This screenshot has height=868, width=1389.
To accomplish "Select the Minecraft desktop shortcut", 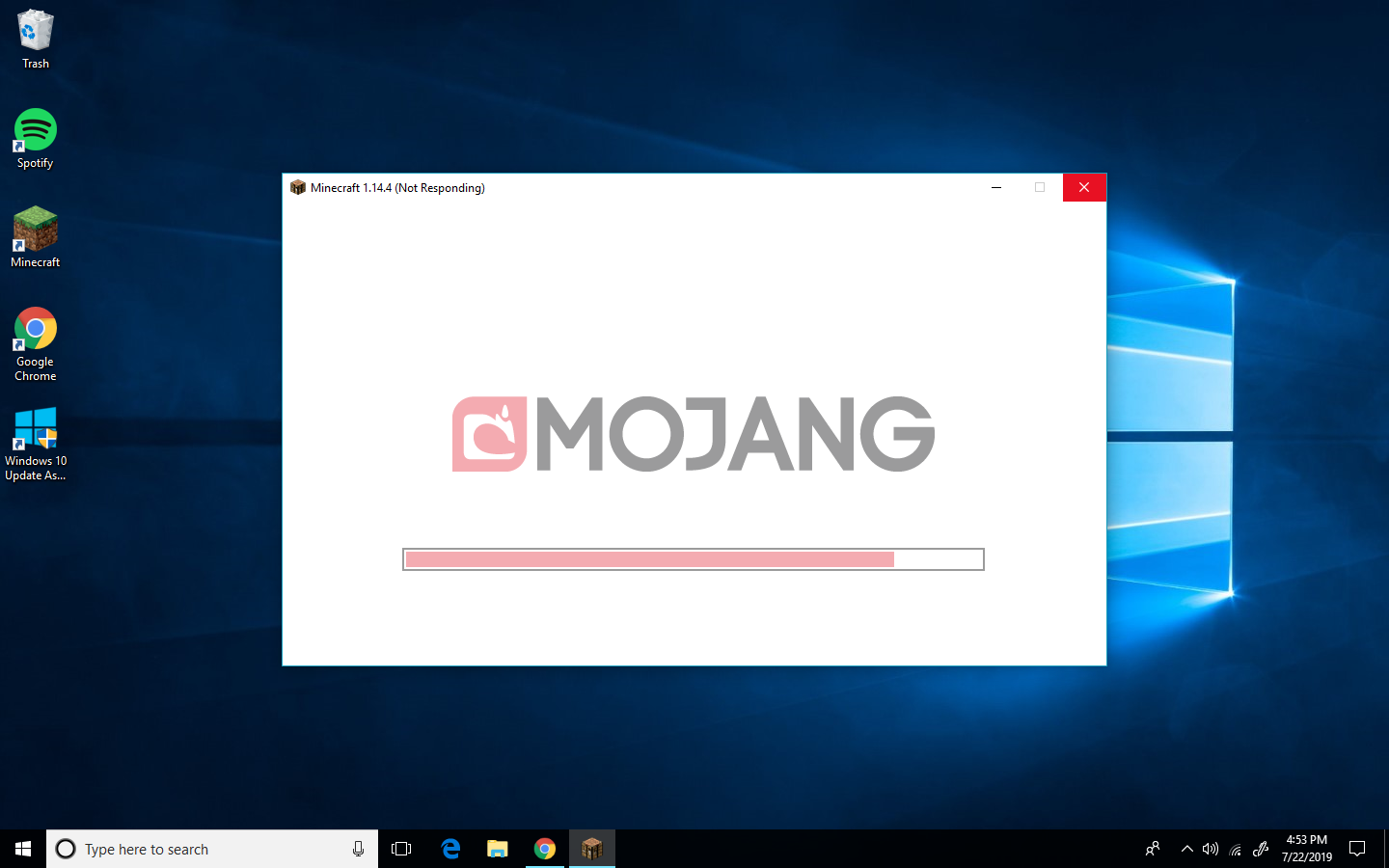I will (36, 237).
